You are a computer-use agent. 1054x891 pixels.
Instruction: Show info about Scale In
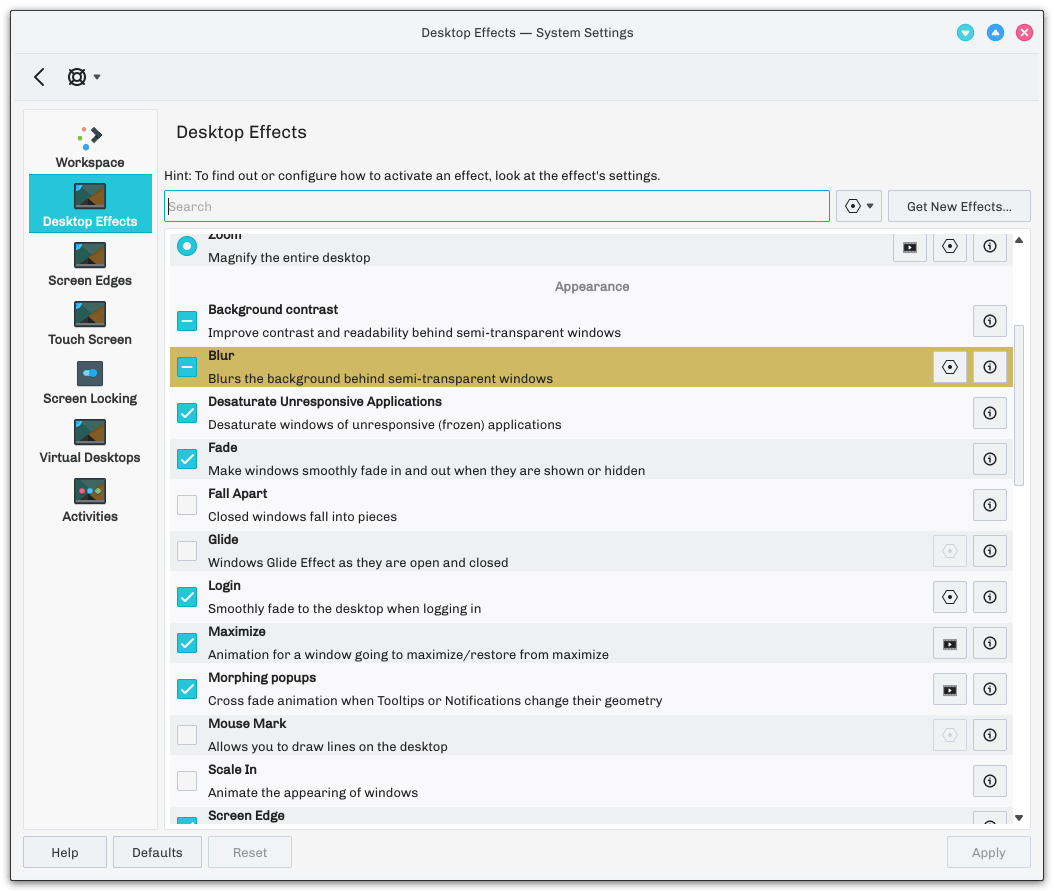pyautogui.click(x=989, y=781)
